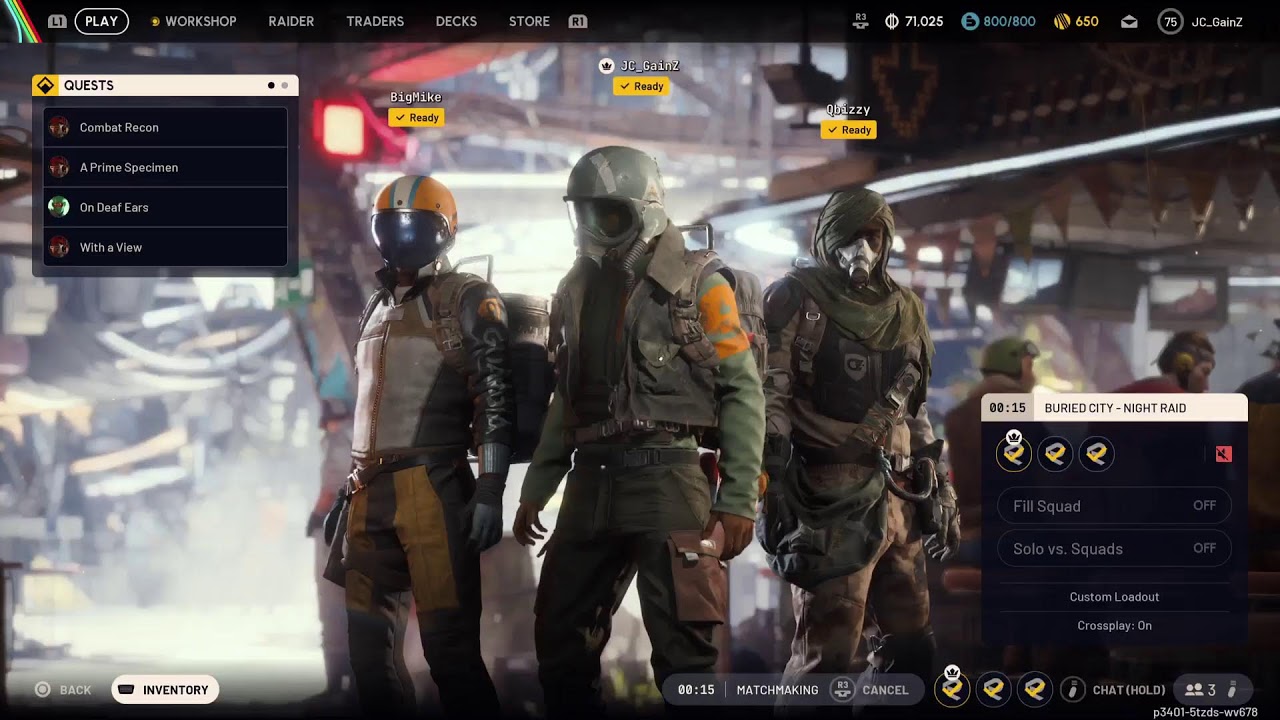Click the MATCHMAKING status label
Image resolution: width=1280 pixels, height=720 pixels.
pyautogui.click(x=777, y=690)
